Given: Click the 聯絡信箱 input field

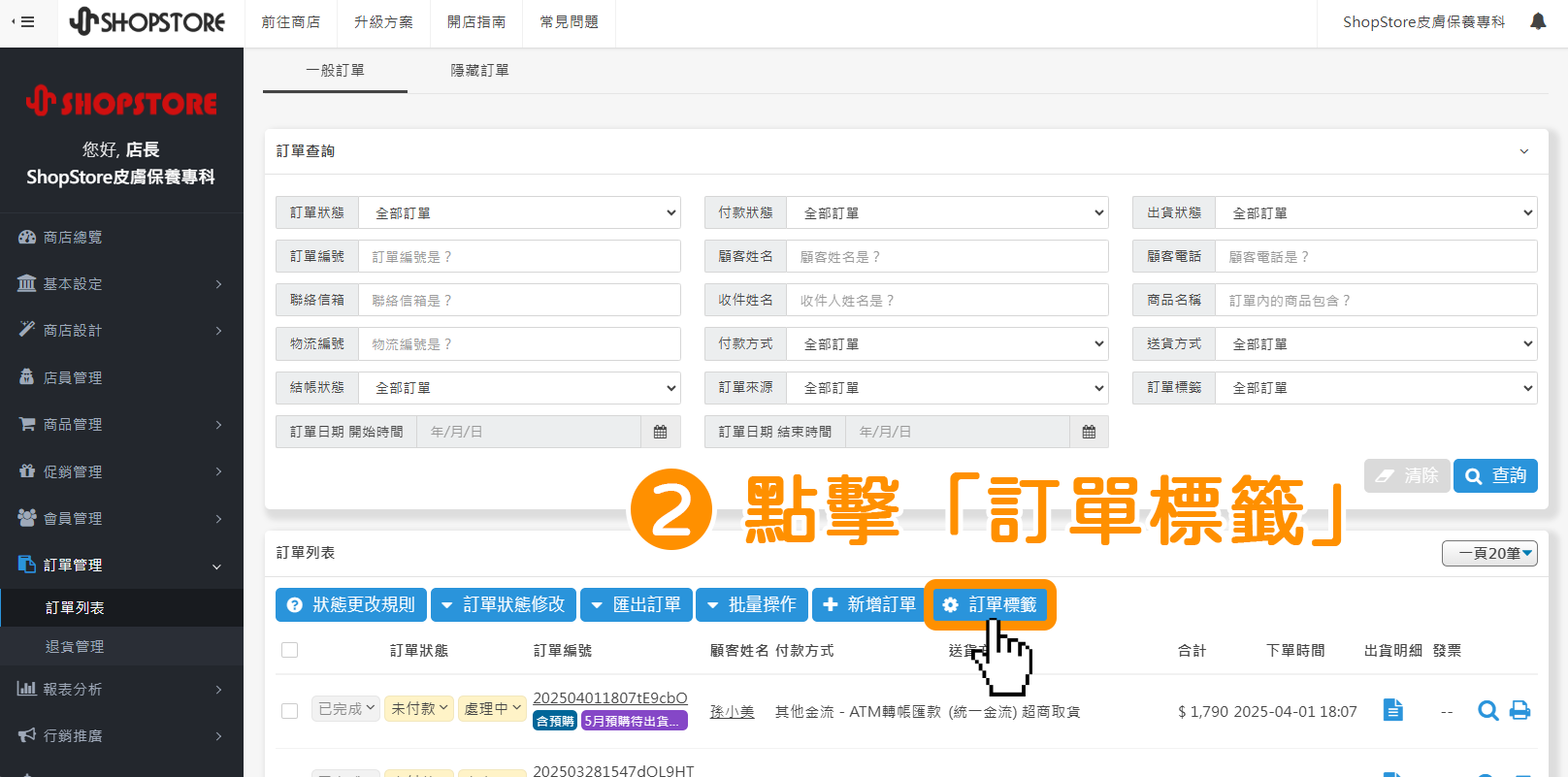Looking at the screenshot, I should click(519, 300).
